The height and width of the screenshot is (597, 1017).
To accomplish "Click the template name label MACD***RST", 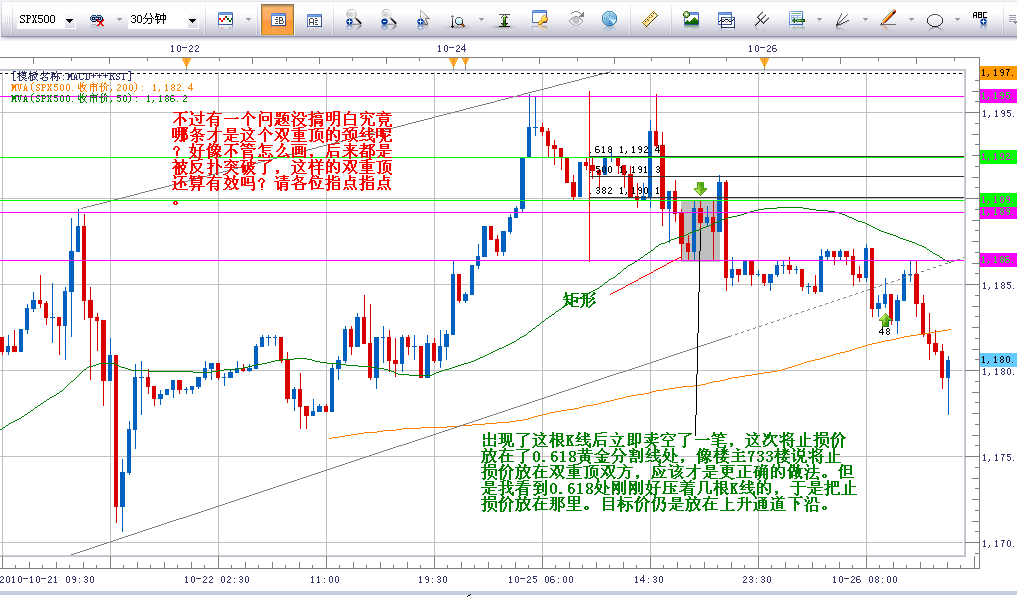I will [x=72, y=77].
